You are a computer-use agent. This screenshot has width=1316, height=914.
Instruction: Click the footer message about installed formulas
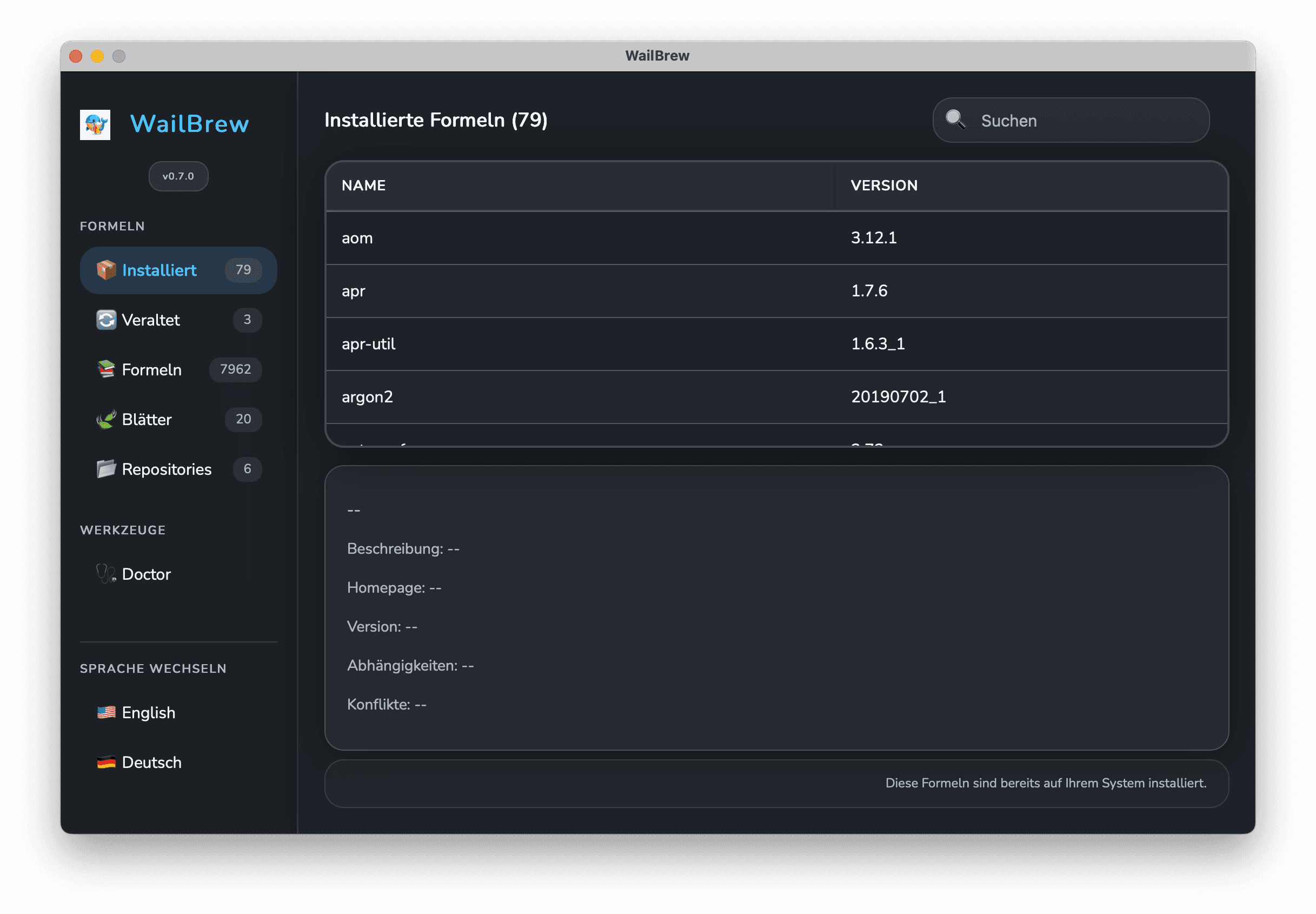click(x=1045, y=784)
